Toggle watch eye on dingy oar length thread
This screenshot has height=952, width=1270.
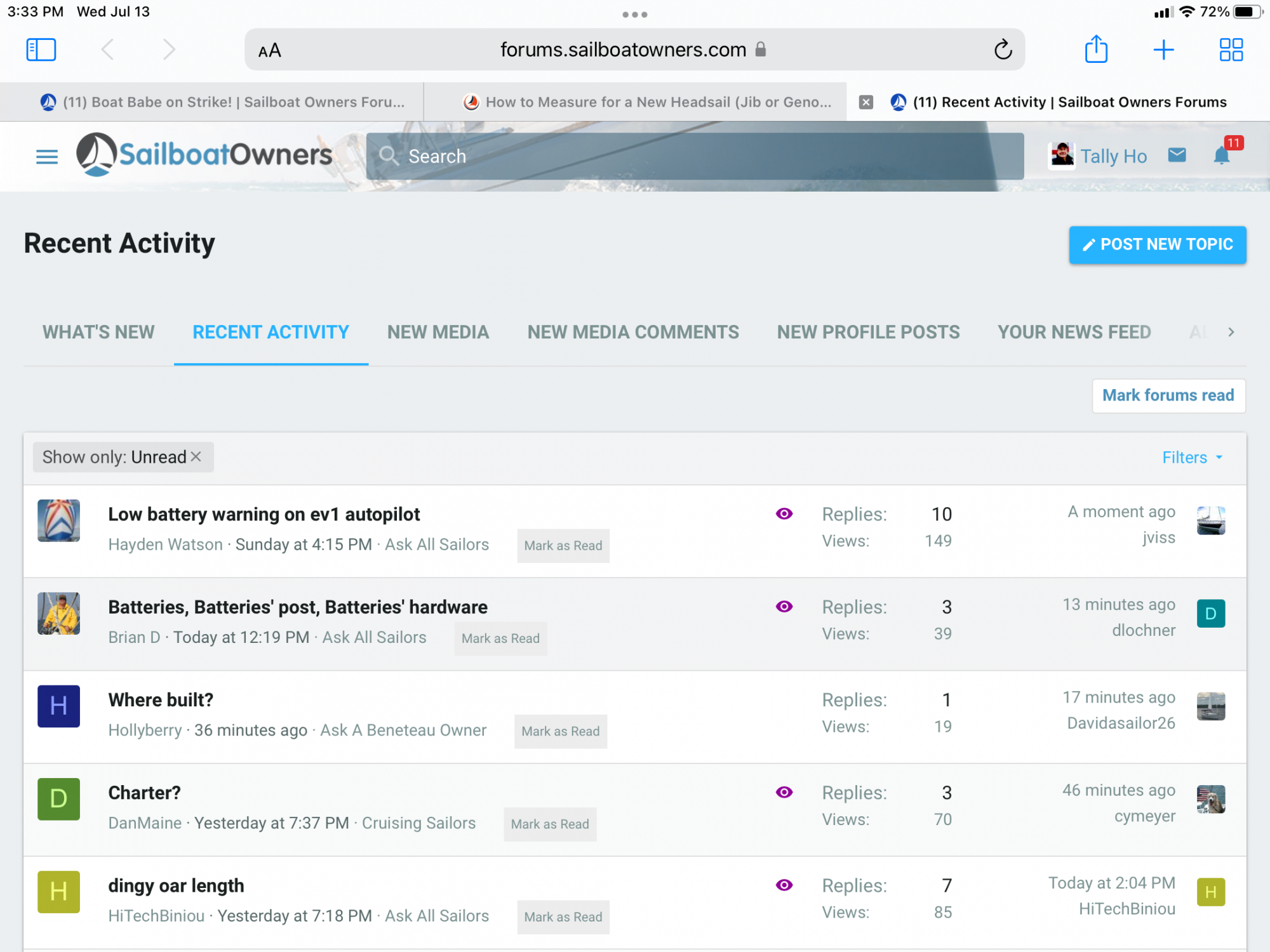784,885
